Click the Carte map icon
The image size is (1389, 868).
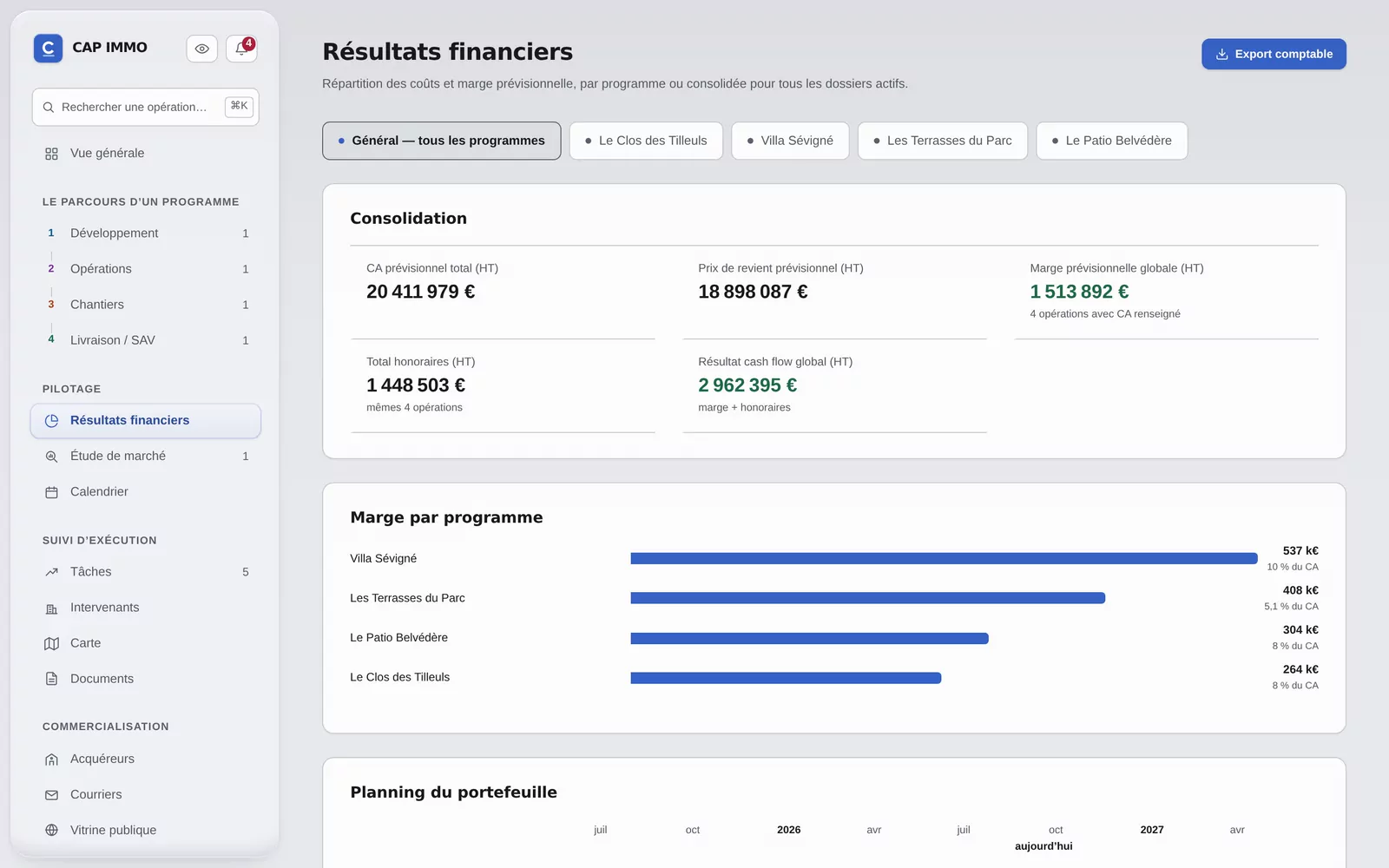51,643
